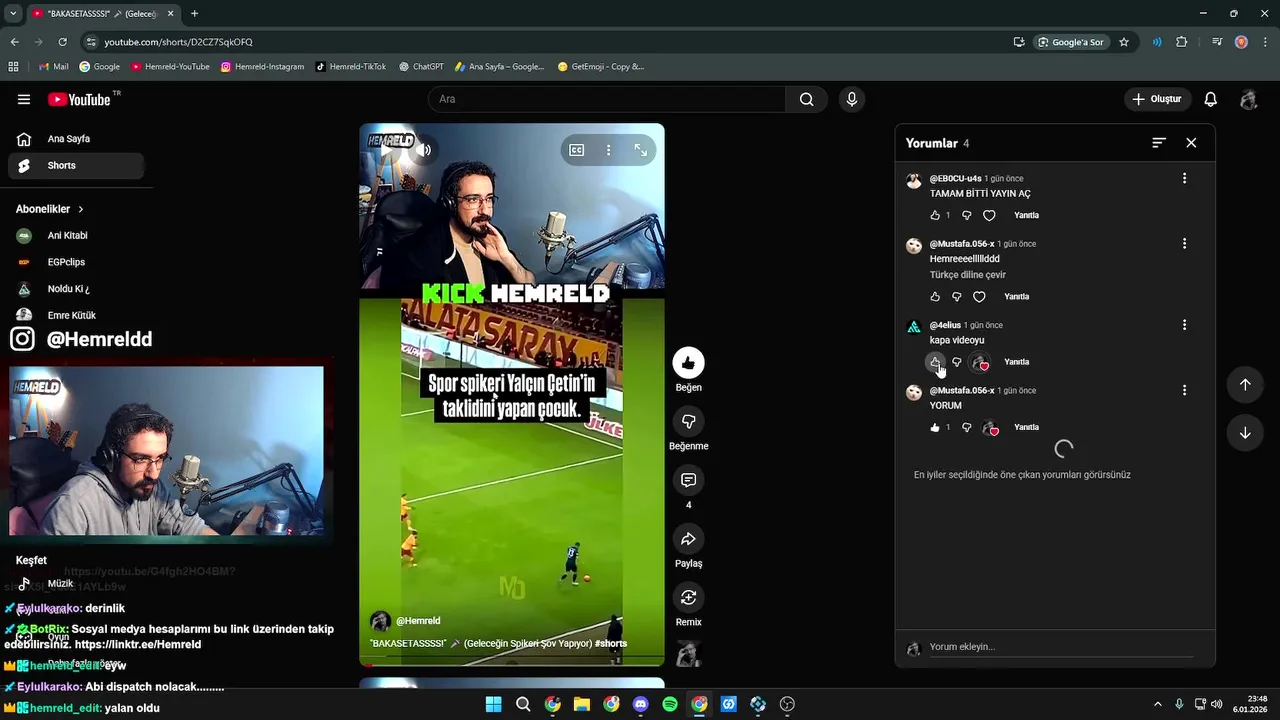This screenshot has height=720, width=1280.
Task: Open the short's three-dot options menu
Action: (608, 150)
